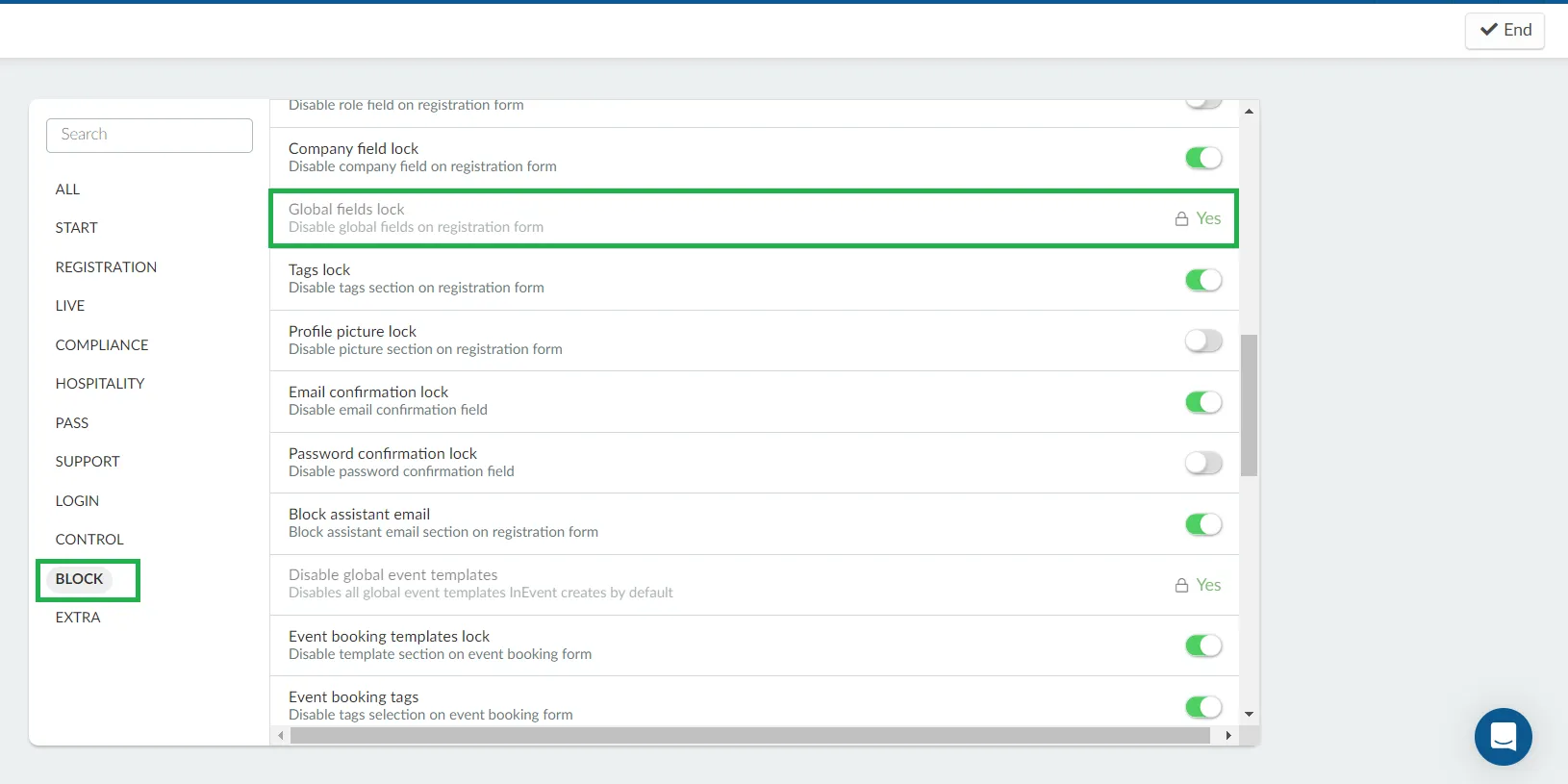Click the Password confirmation lock title
The image size is (1568, 784).
pos(383,454)
